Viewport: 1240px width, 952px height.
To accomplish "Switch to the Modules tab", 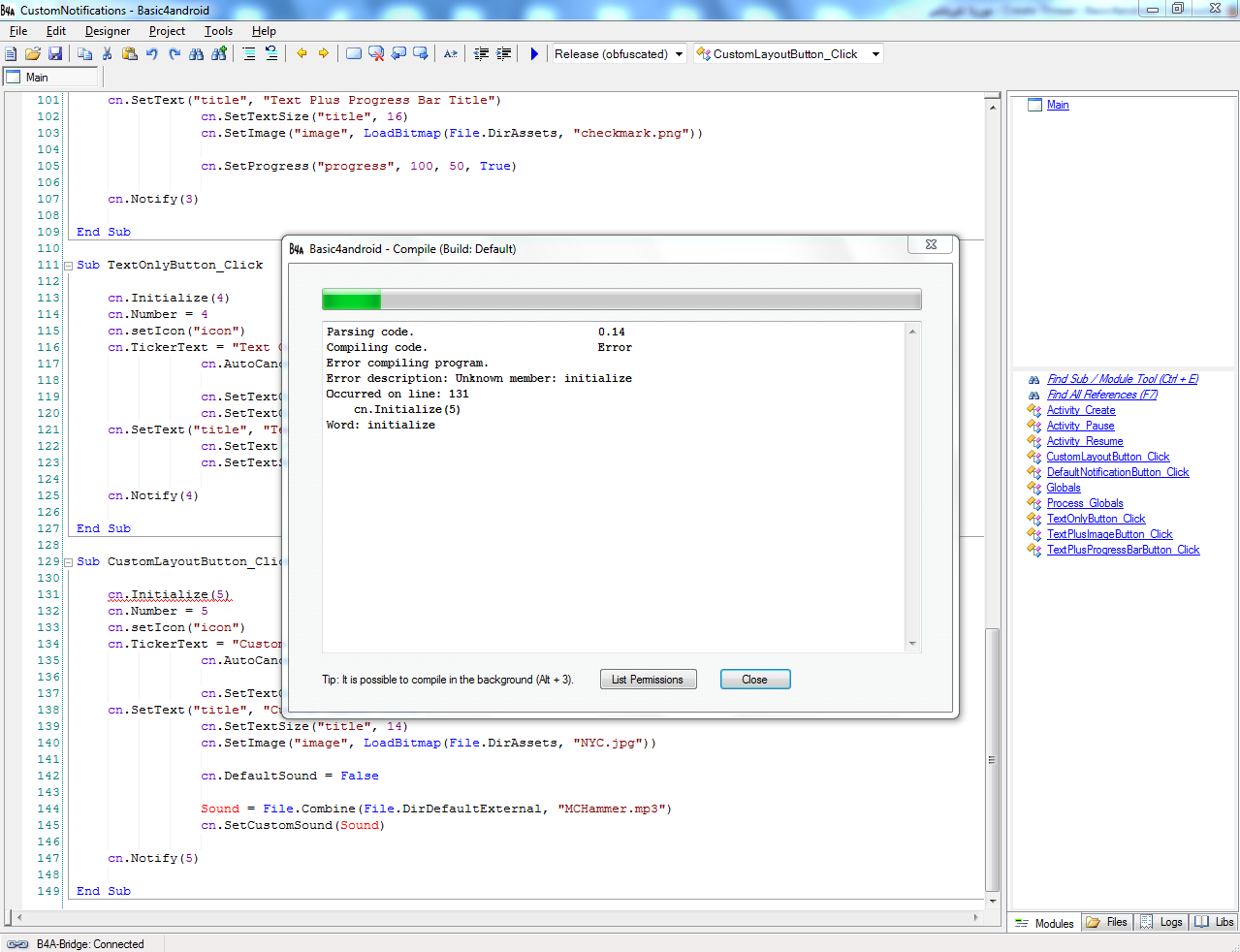I will (1045, 923).
